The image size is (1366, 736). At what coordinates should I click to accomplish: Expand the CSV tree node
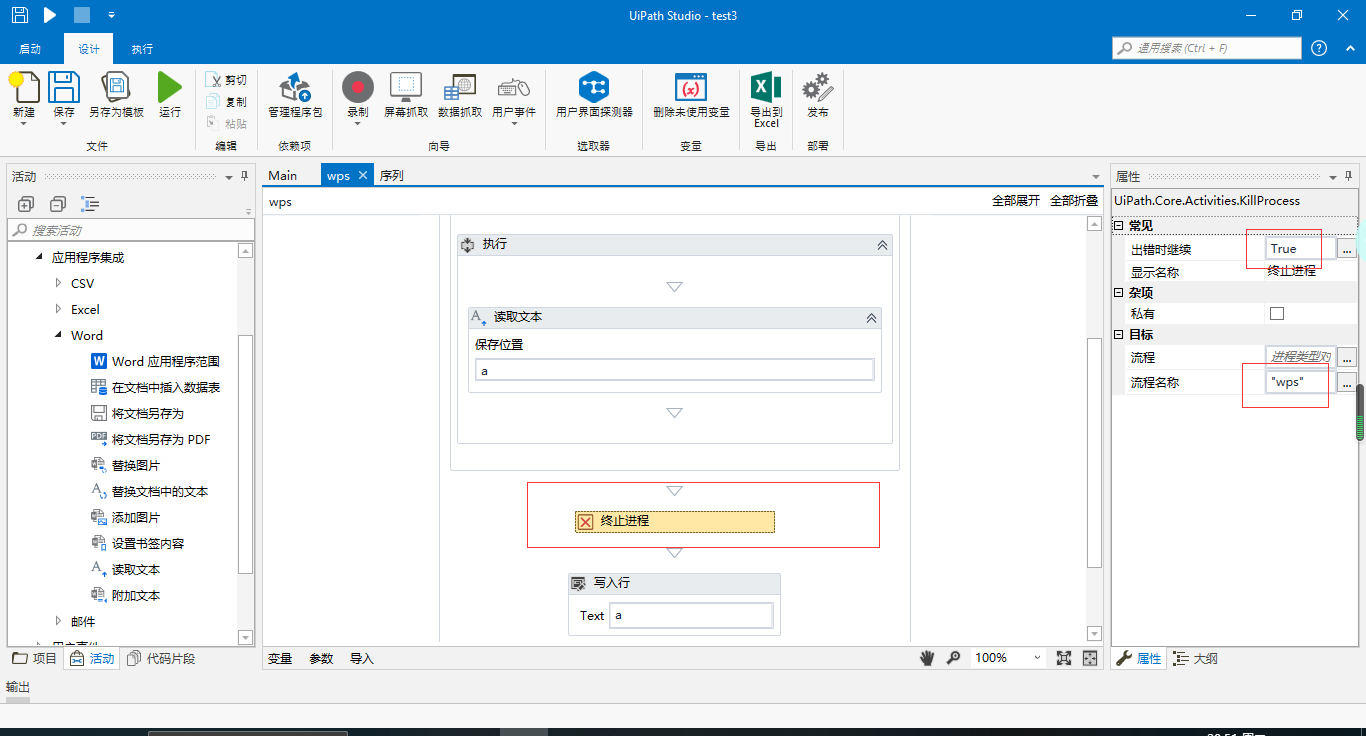[58, 284]
